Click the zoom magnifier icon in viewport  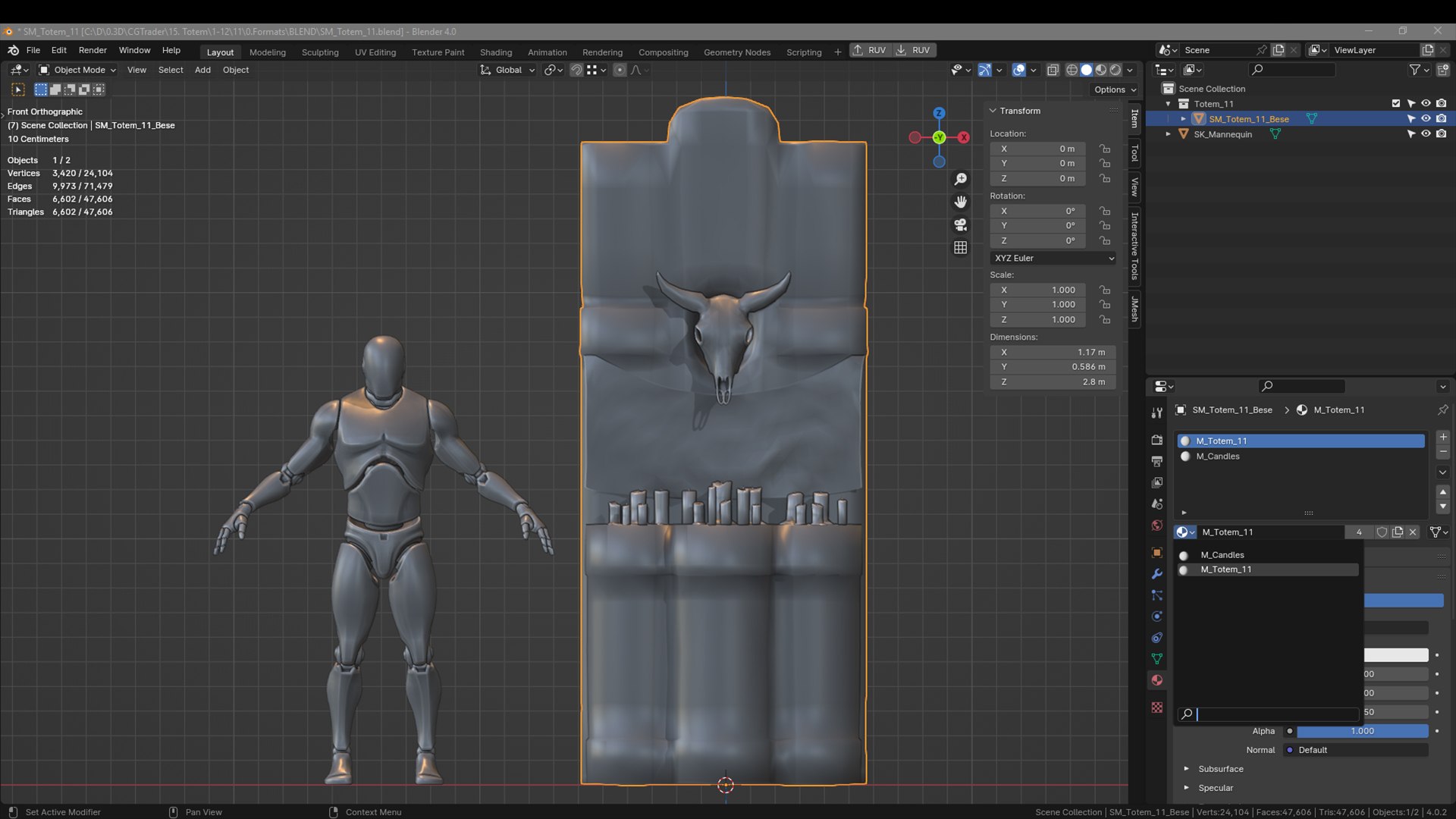(960, 179)
